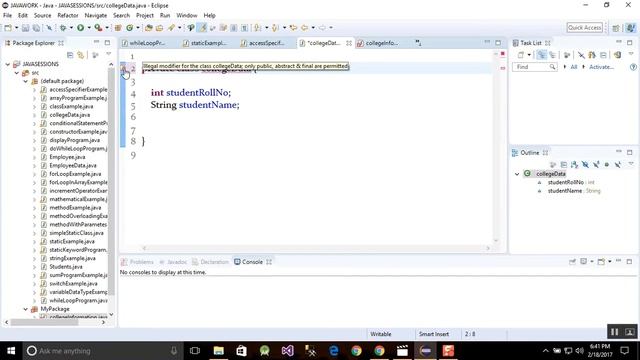Collapse the MyPackage node
This screenshot has width=640, height=360.
[x=26, y=309]
